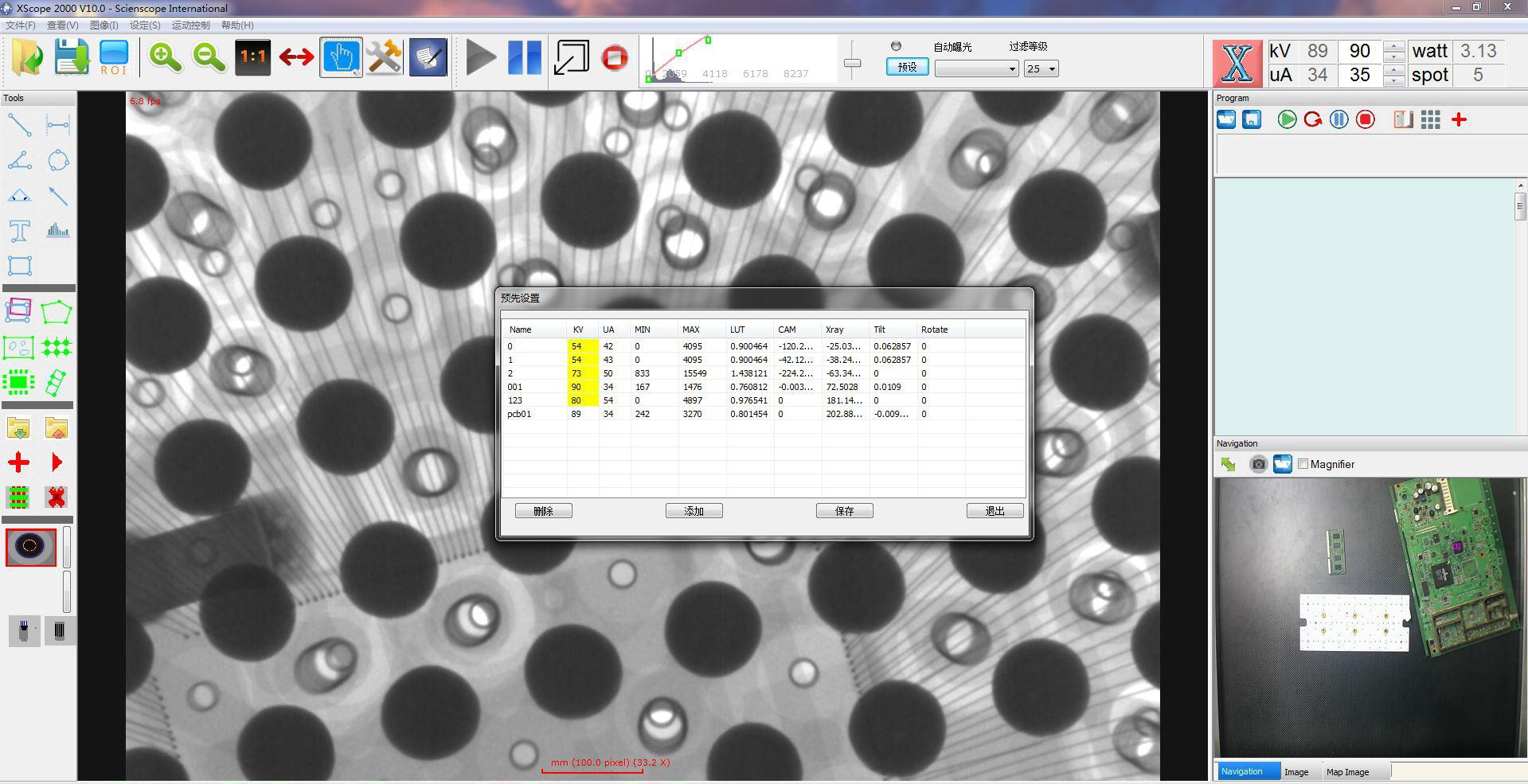Enable the Magnifier checkbox
The image size is (1528, 784).
point(1303,464)
